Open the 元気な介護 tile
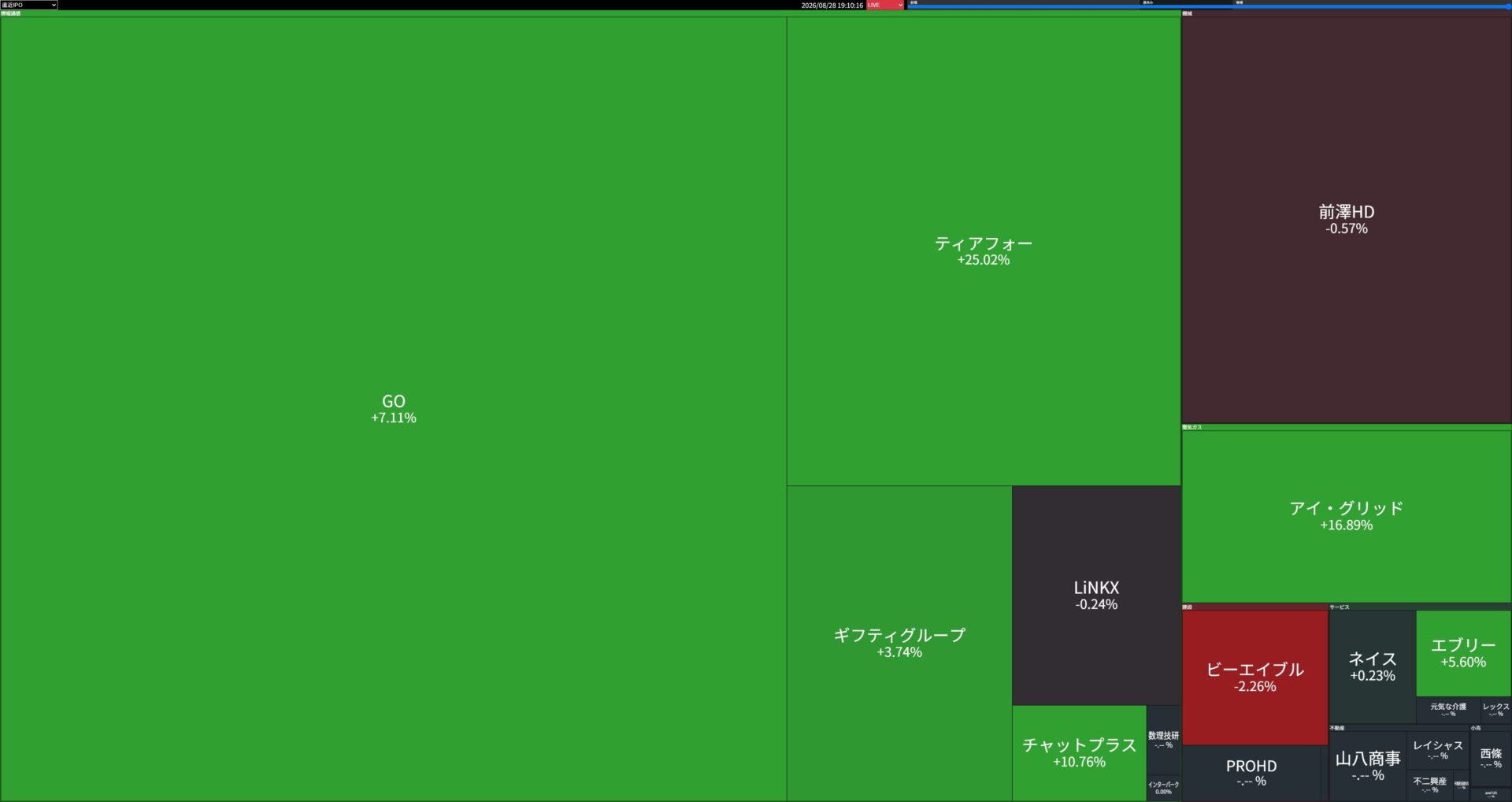 [x=1448, y=709]
